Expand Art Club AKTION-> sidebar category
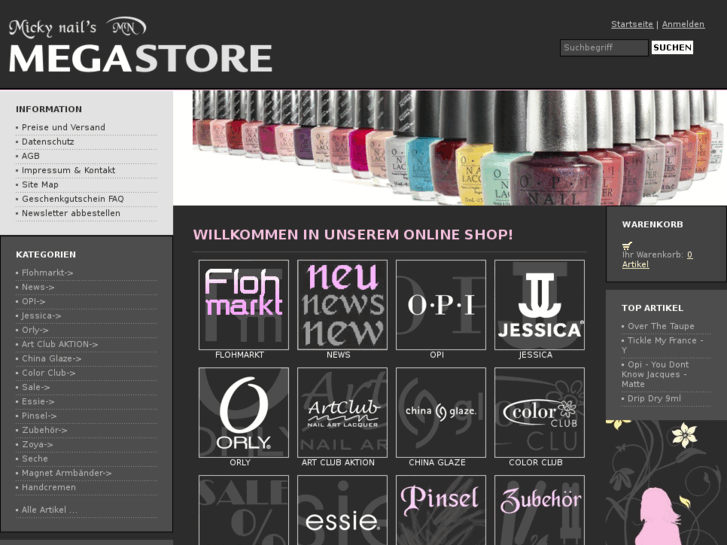 pos(60,344)
